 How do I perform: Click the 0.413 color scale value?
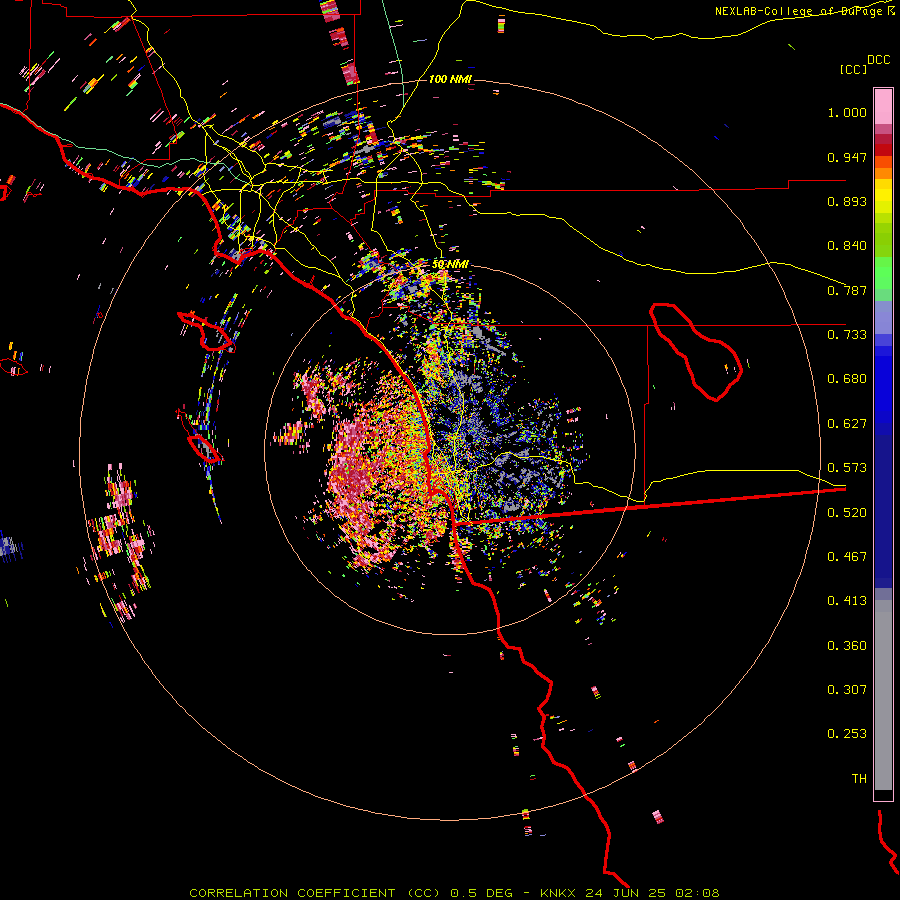pyautogui.click(x=847, y=601)
